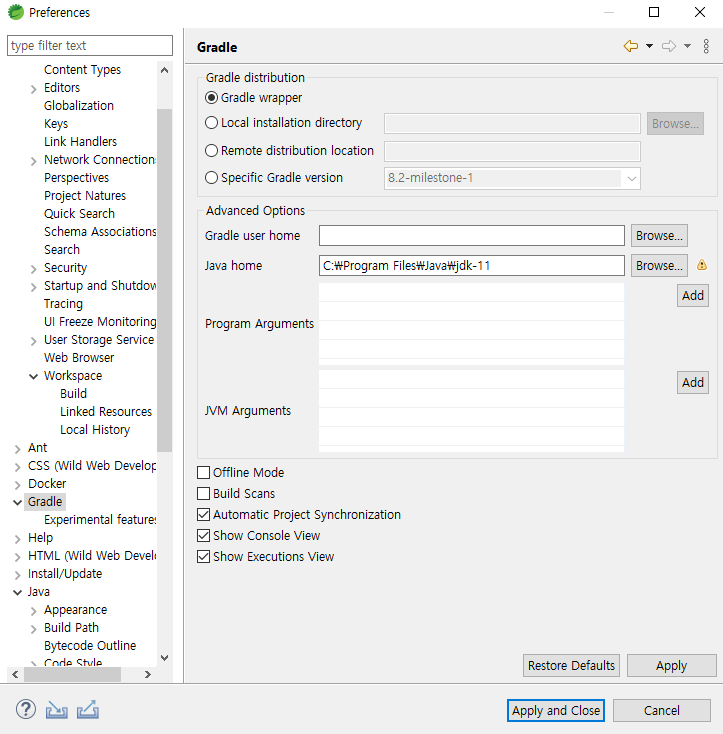Expand the Docker tree node

(x=17, y=485)
